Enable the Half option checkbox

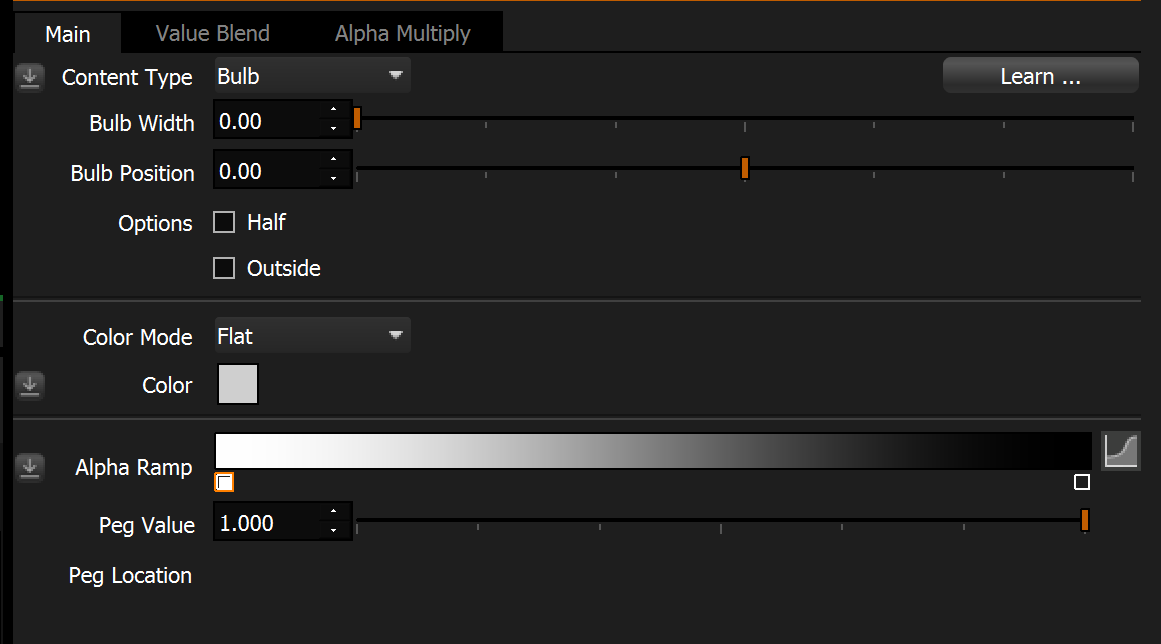224,222
